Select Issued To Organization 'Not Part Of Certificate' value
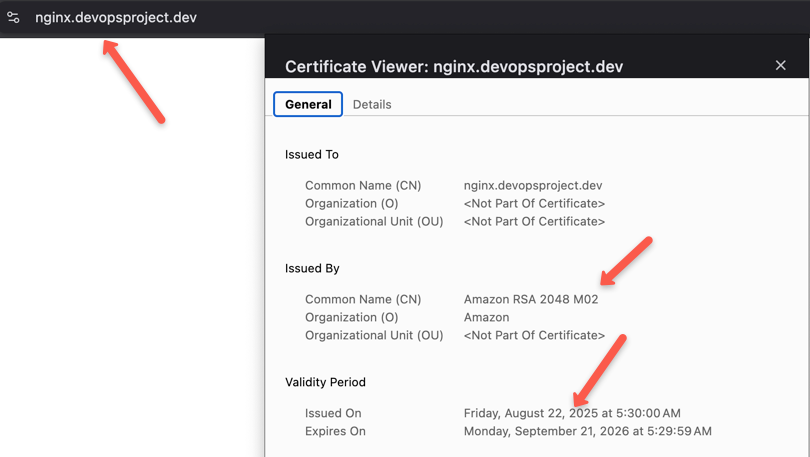The width and height of the screenshot is (810, 457). (x=534, y=203)
